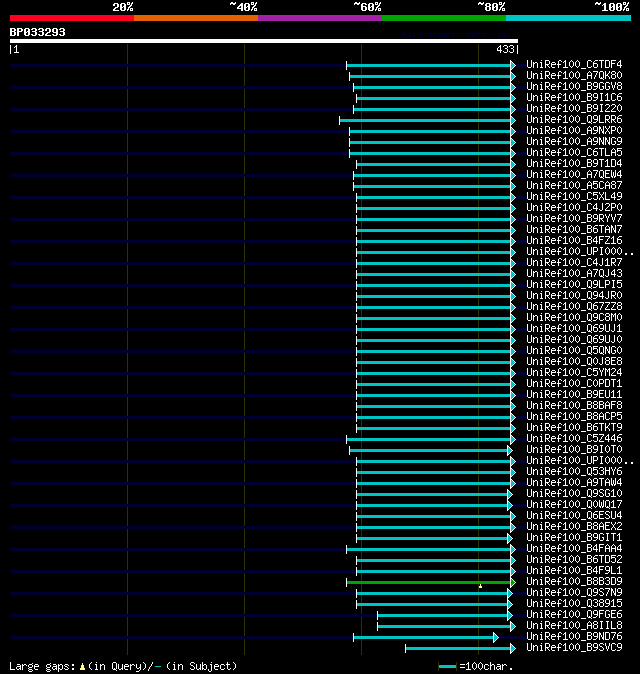This screenshot has width=640, height=674.
Task: Select the UniRef100_B9T1D4 hit
Action: click(x=574, y=163)
